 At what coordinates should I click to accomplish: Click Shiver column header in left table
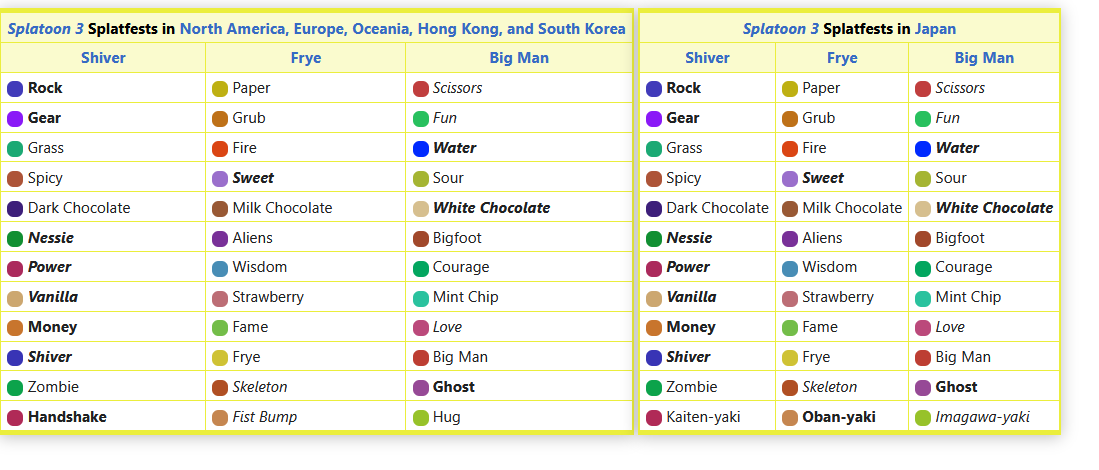103,58
